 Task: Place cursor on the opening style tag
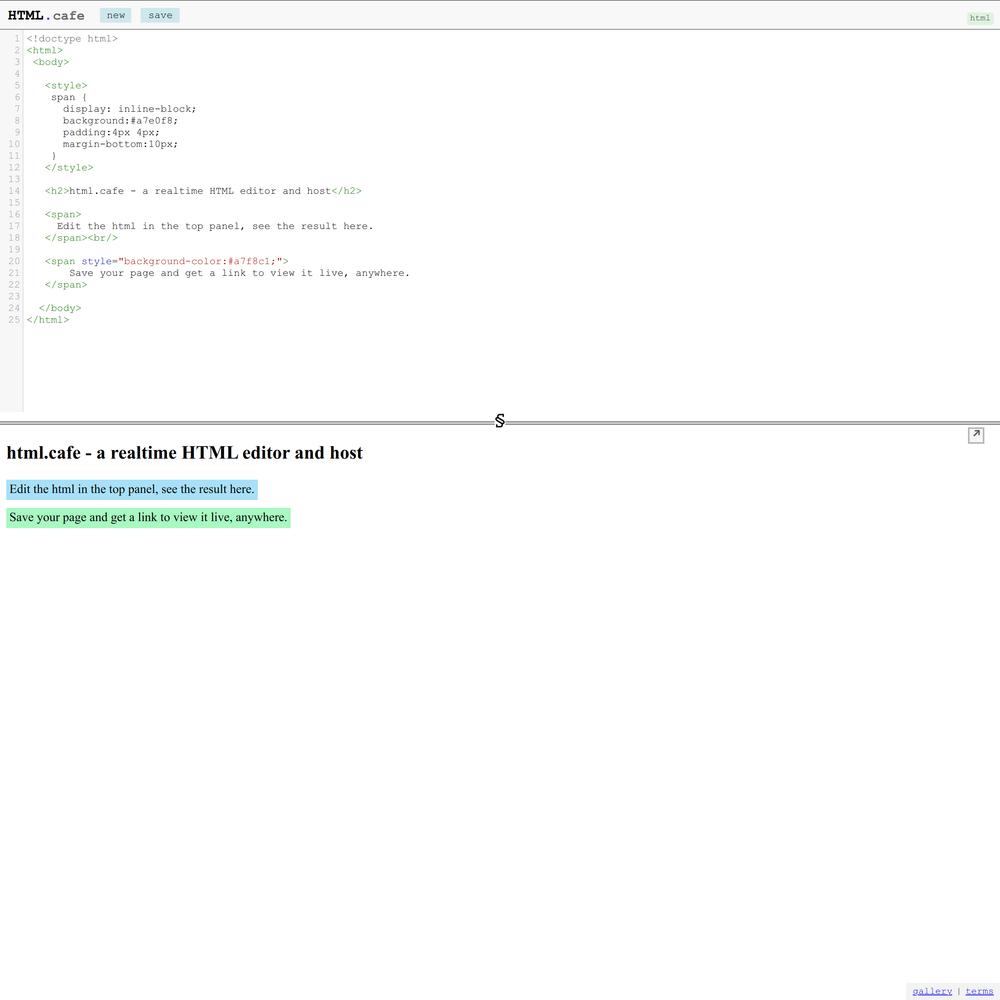click(x=66, y=85)
